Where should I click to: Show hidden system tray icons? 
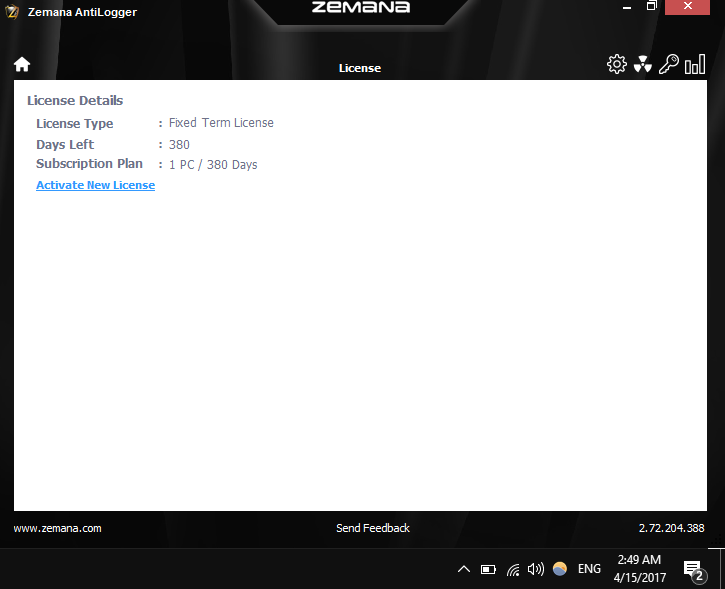464,569
